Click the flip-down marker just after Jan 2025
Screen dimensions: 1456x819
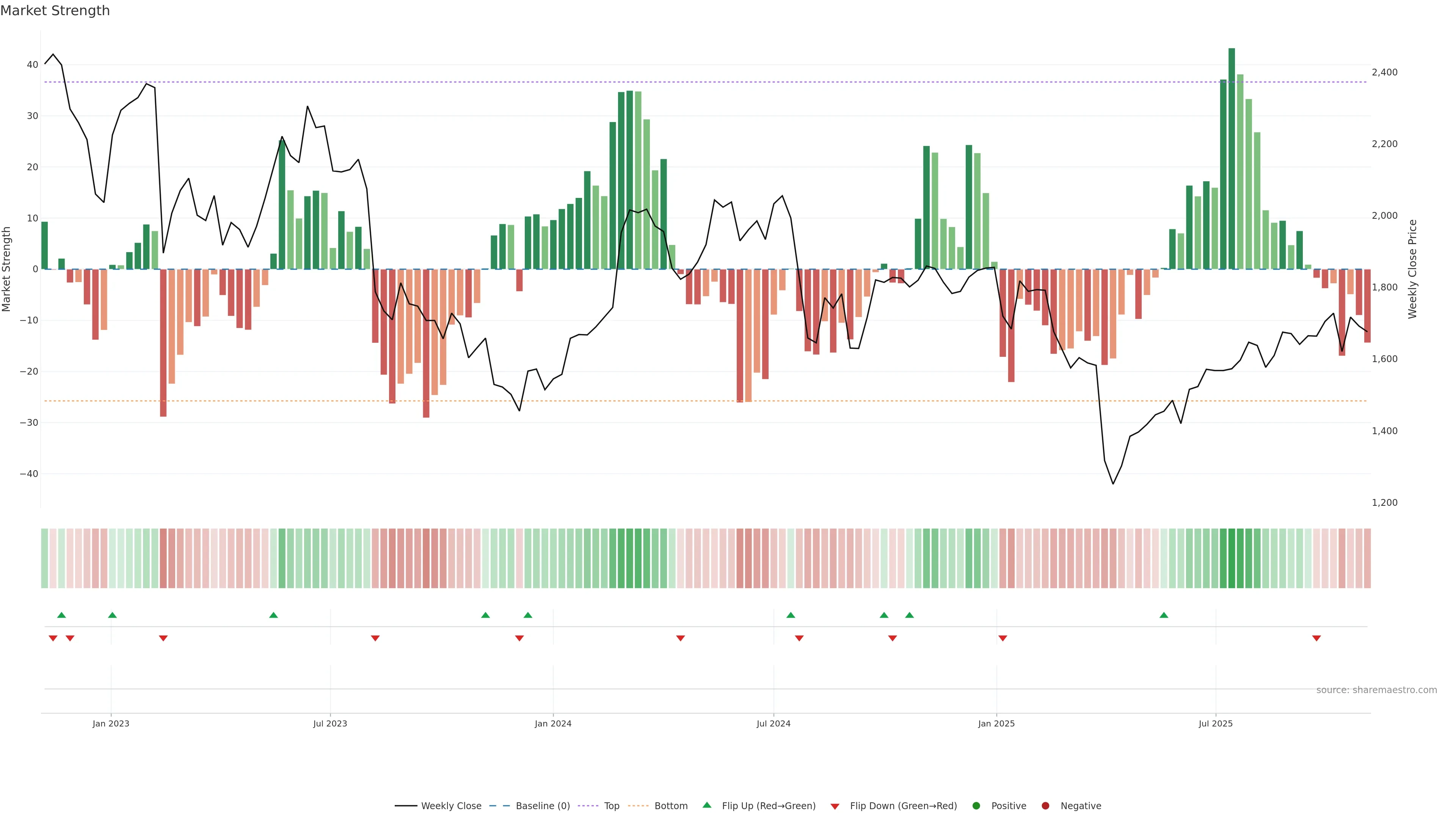click(1003, 638)
